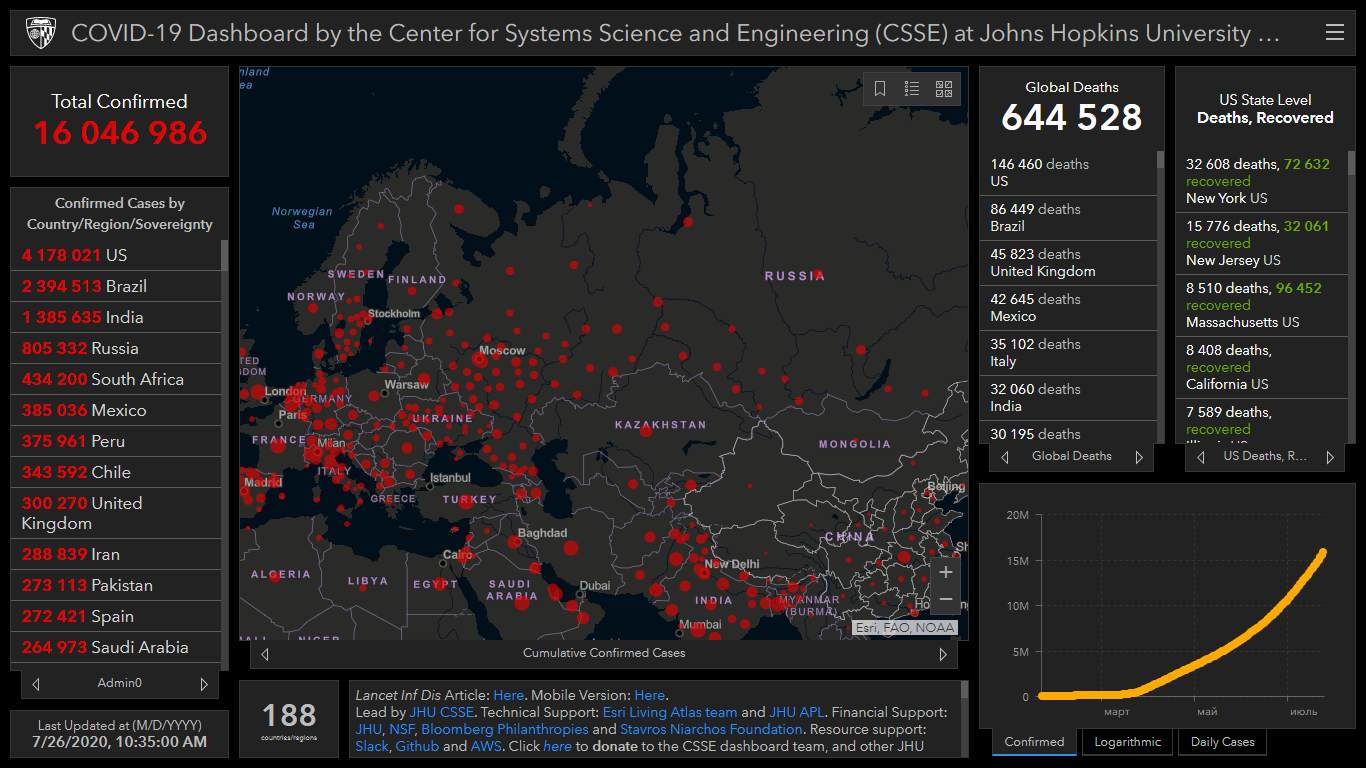Switch to the Logarithmic chart tab

click(x=1127, y=742)
